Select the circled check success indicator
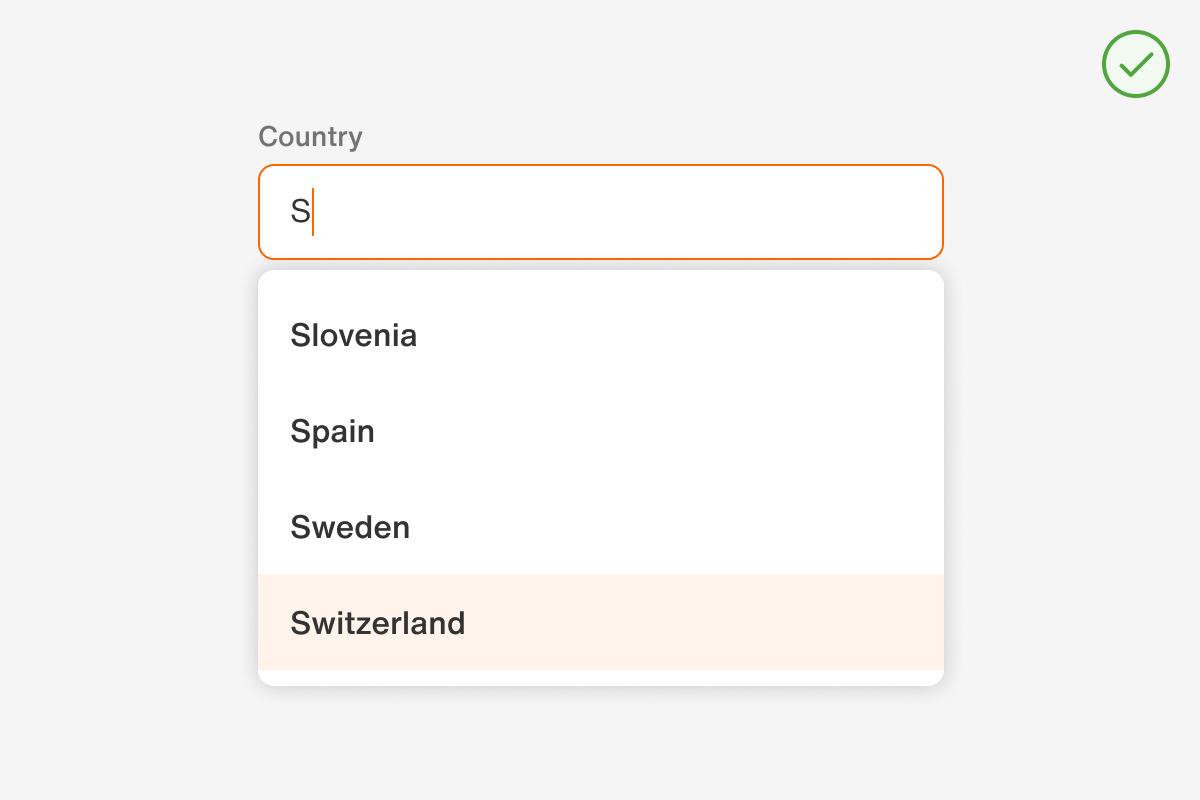Image resolution: width=1200 pixels, height=800 pixels. coord(1135,64)
